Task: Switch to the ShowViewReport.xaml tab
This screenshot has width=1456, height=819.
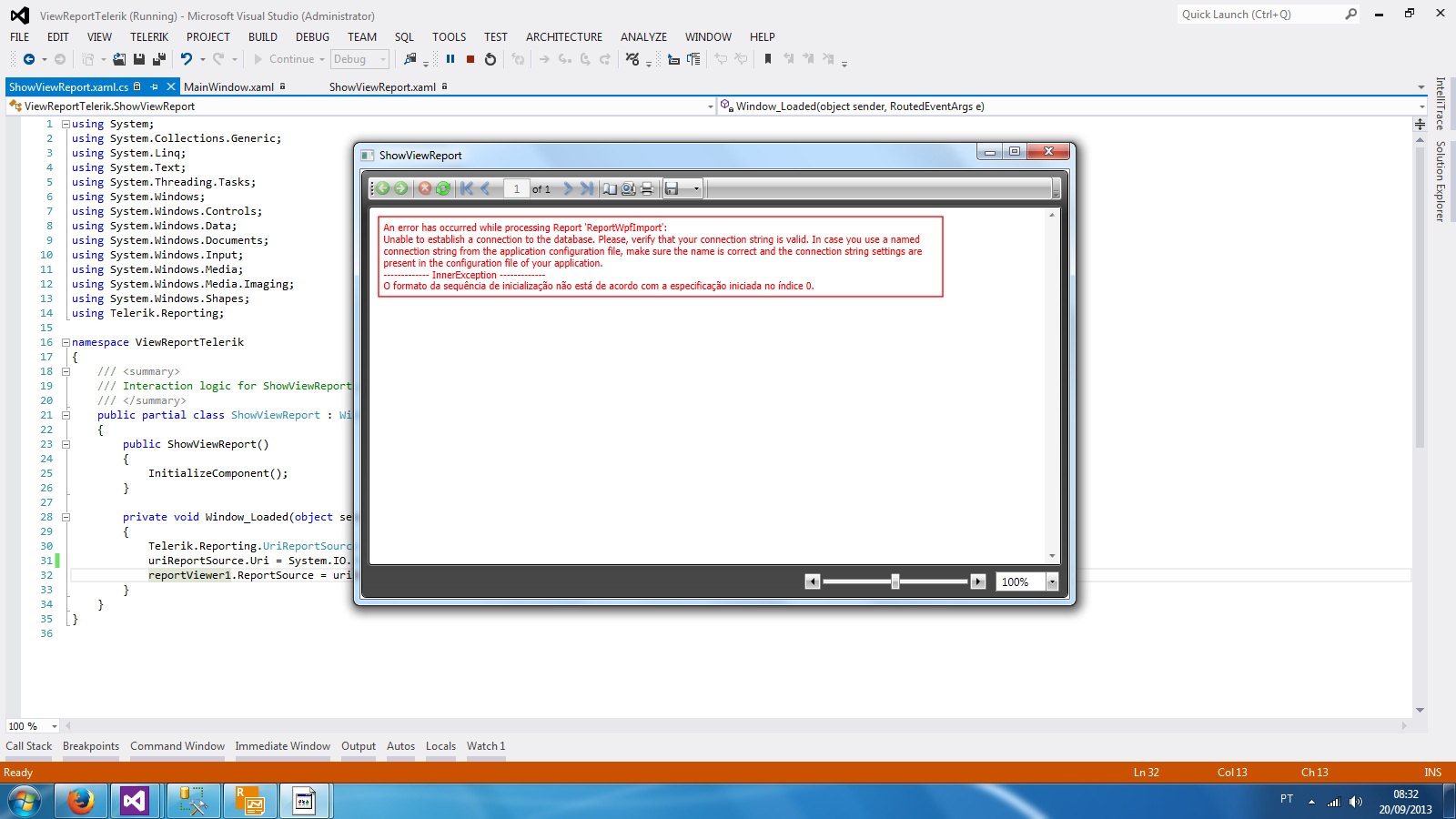Action: (382, 87)
